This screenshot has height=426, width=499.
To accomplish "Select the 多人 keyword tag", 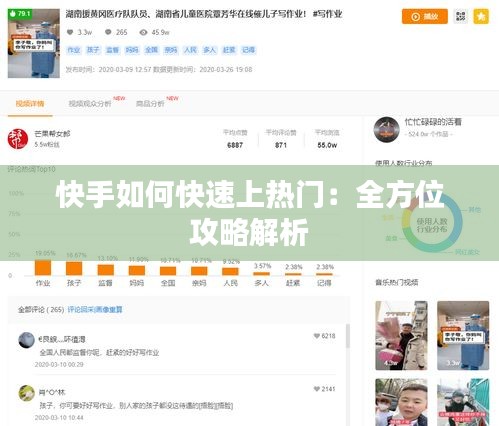I will click(210, 50).
